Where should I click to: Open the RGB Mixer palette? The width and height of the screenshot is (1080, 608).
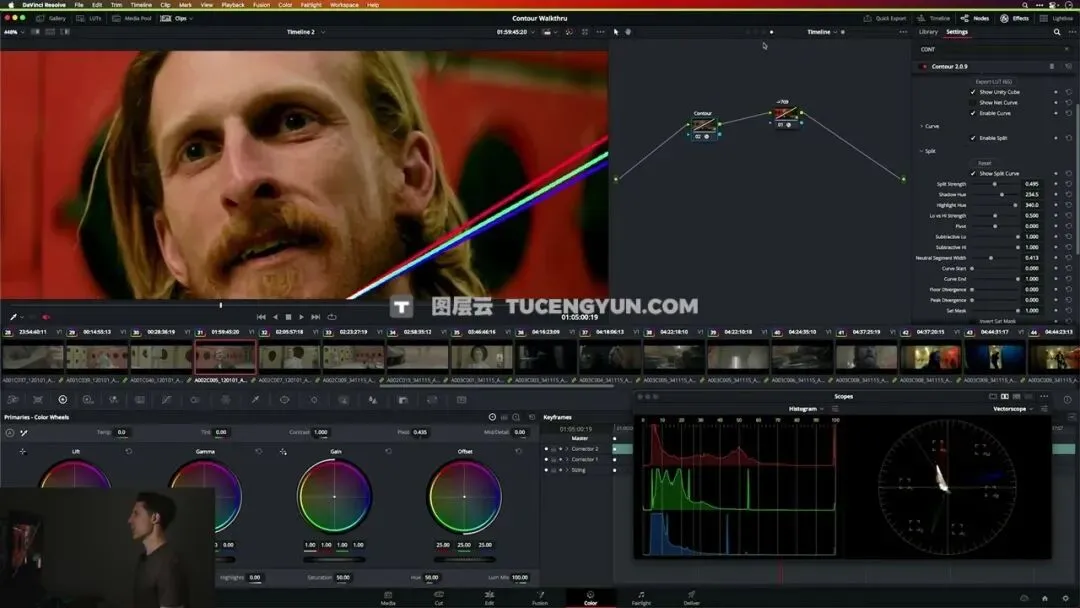pyautogui.click(x=113, y=399)
